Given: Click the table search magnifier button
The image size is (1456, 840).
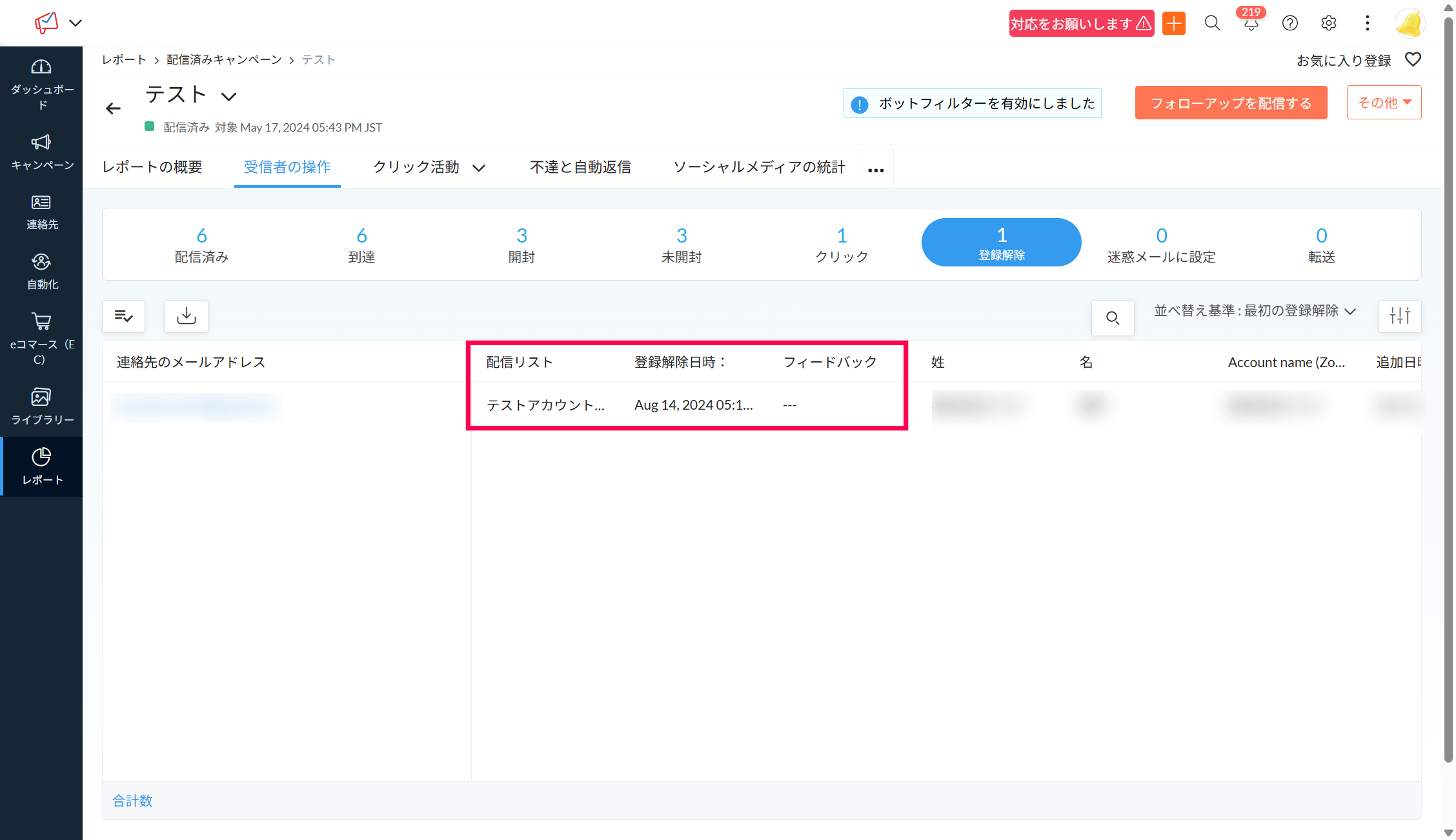Looking at the screenshot, I should 1112,317.
